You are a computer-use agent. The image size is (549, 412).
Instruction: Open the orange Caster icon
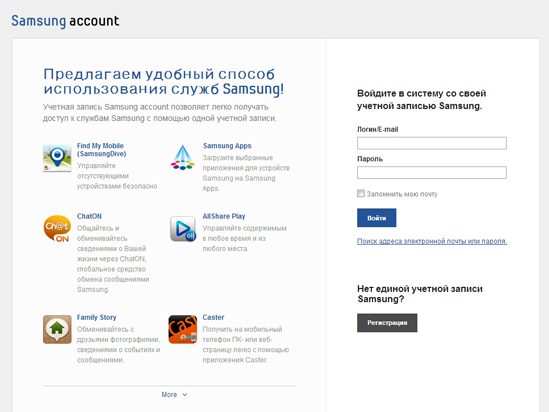coord(183,329)
